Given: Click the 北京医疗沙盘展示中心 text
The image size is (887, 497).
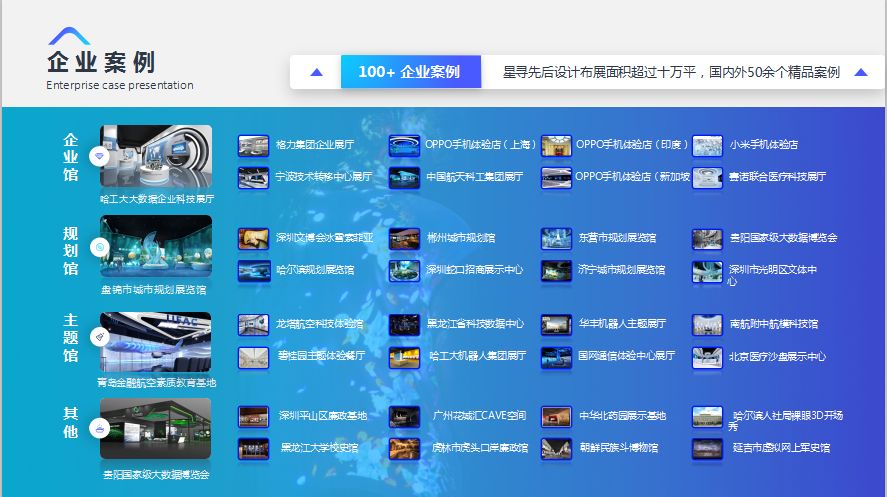Looking at the screenshot, I should (777, 357).
